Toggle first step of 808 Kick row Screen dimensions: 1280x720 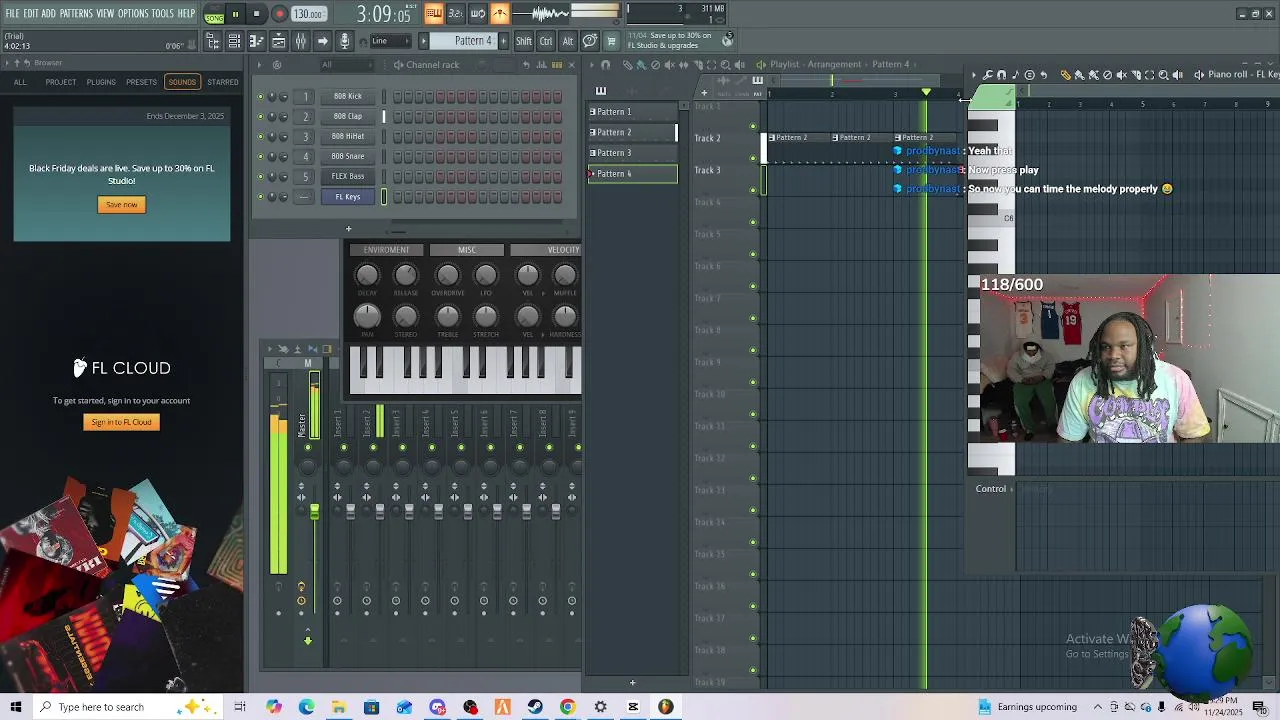[397, 97]
